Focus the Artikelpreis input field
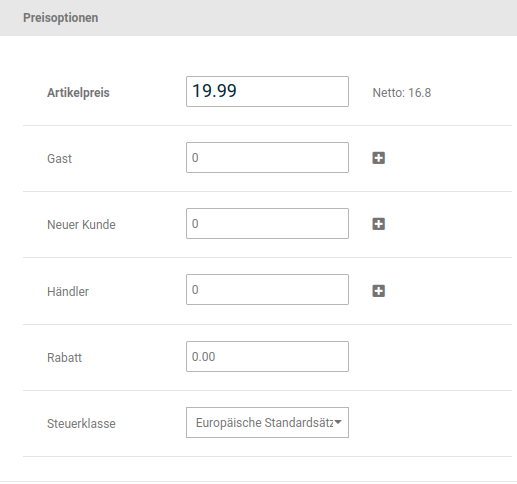 click(x=267, y=91)
